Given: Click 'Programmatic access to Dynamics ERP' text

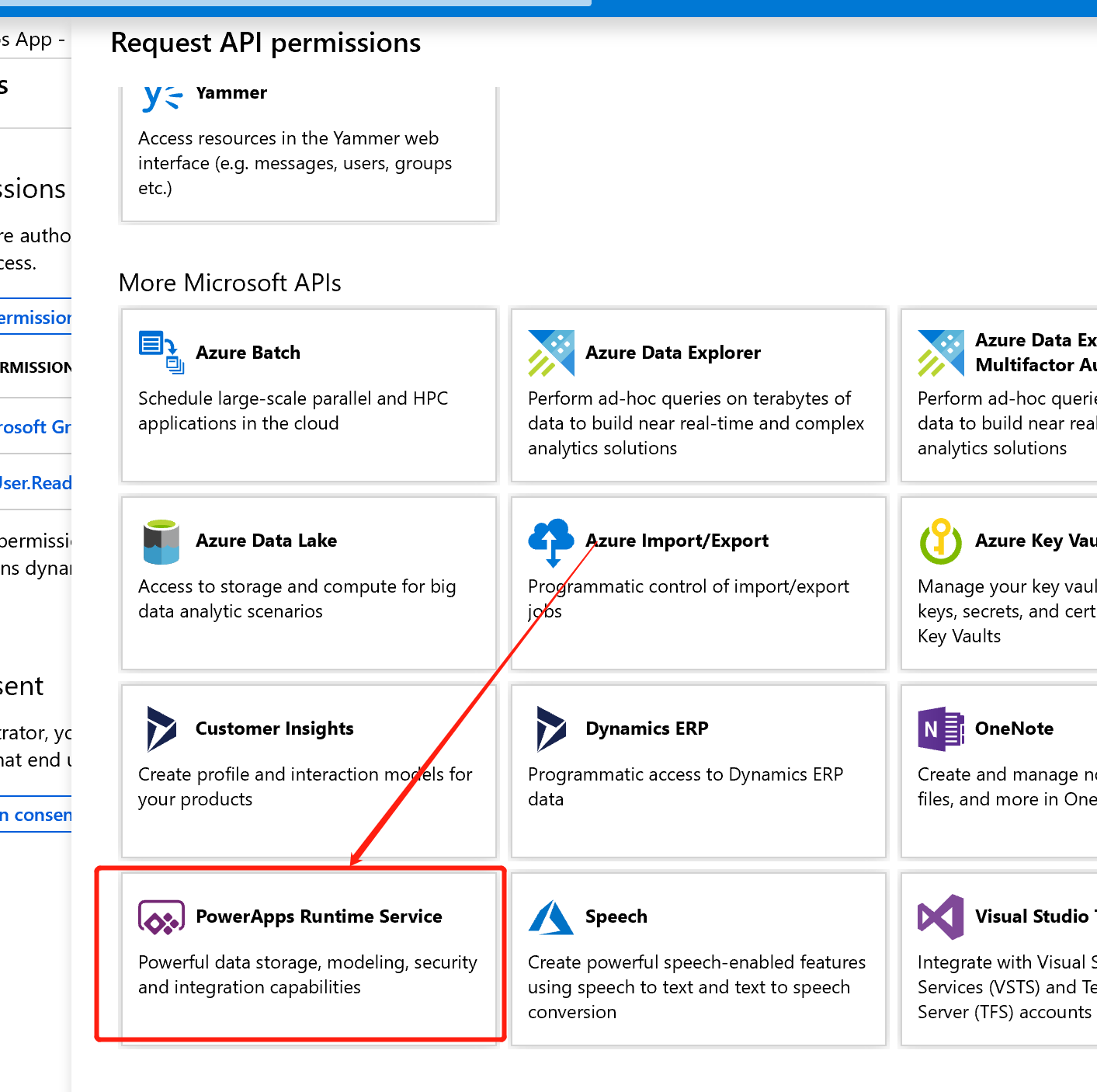Looking at the screenshot, I should pos(686,787).
